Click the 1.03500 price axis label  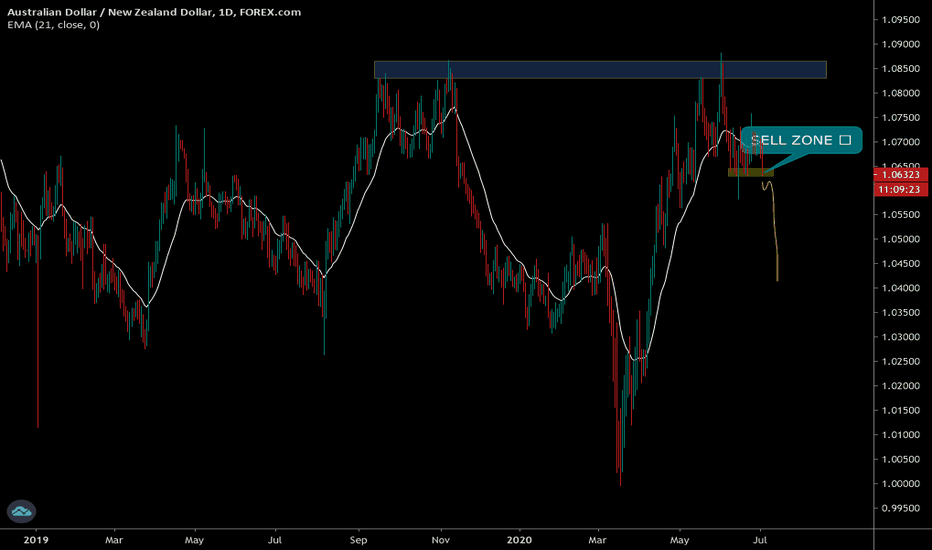pyautogui.click(x=900, y=312)
